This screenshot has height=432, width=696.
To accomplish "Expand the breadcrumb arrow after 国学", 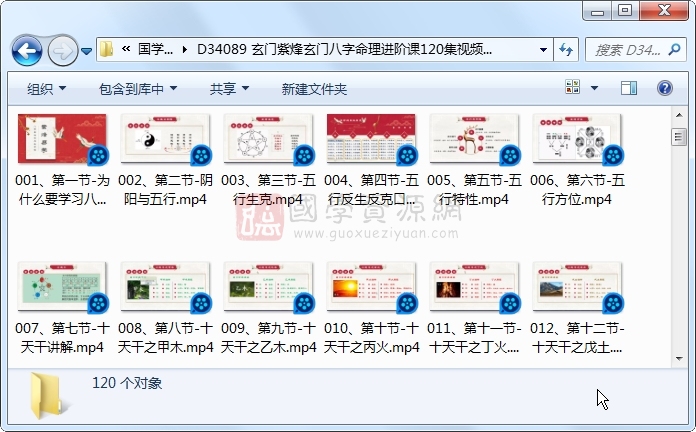I will coord(185,50).
